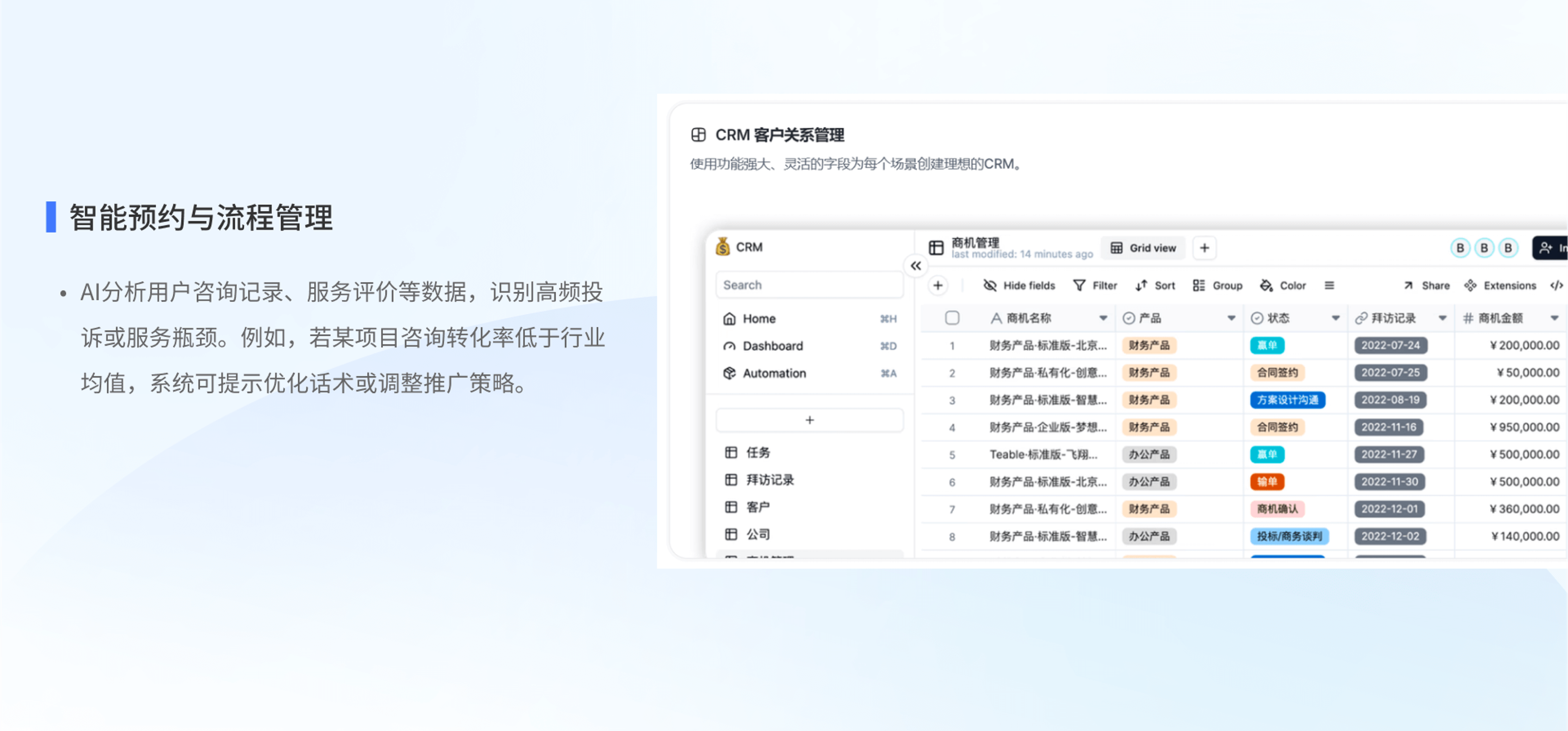Click the 方案设计沟通 status tag
Image resolution: width=1568 pixels, height=731 pixels.
click(1287, 400)
